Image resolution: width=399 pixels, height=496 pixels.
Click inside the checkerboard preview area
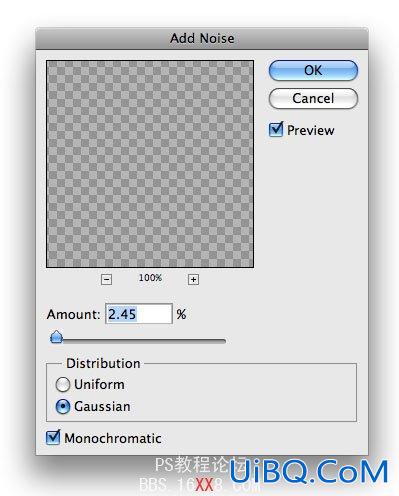[x=150, y=164]
